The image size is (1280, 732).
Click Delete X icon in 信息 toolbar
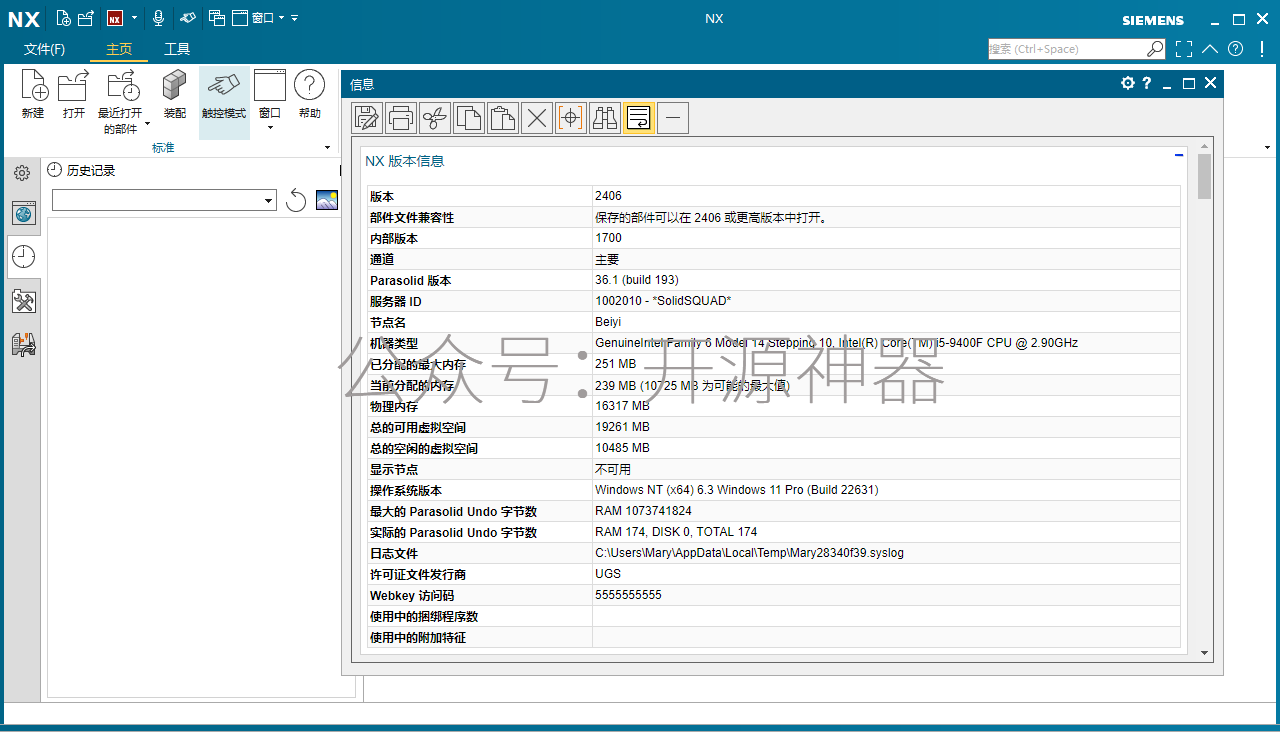click(x=537, y=118)
